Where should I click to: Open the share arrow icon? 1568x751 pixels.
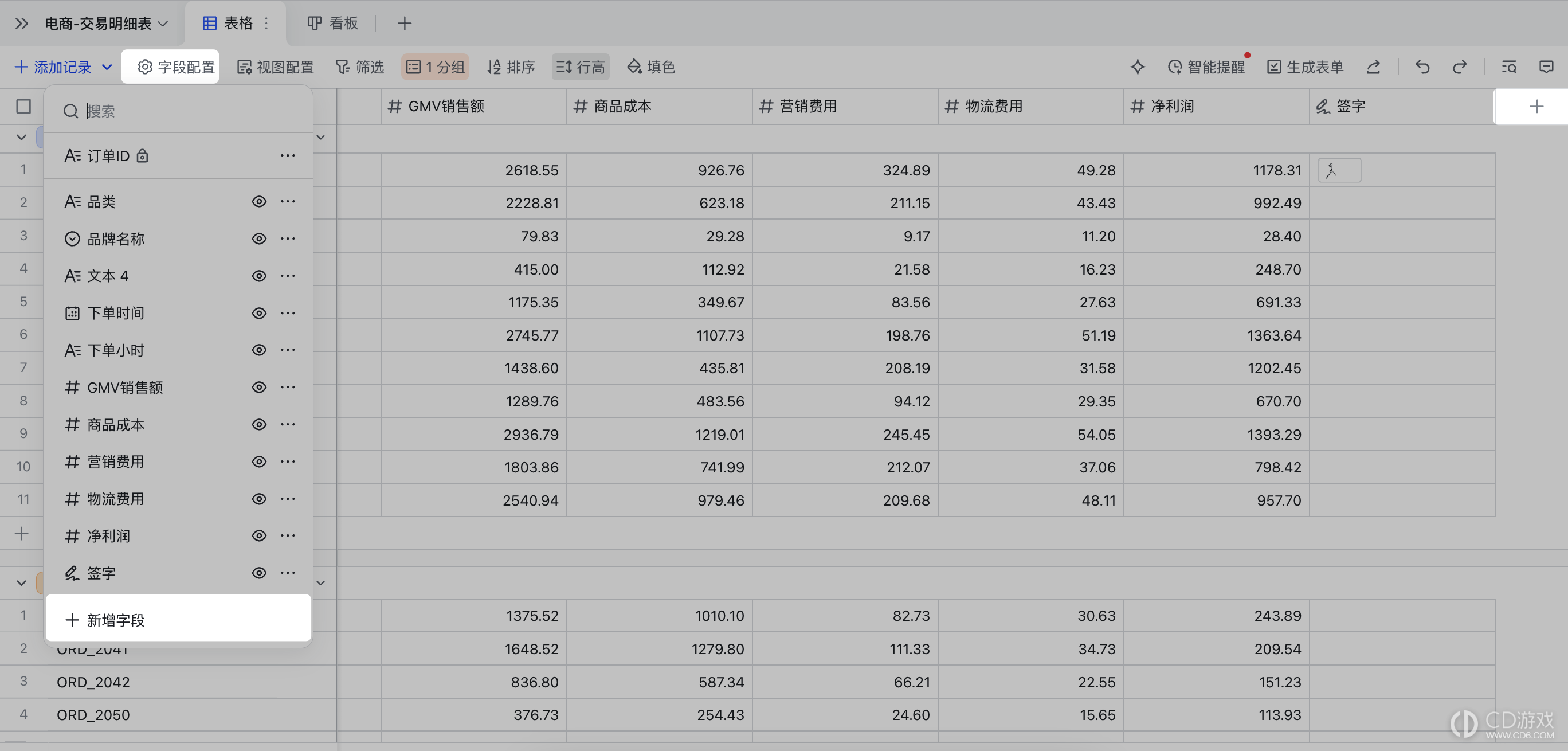click(1373, 67)
